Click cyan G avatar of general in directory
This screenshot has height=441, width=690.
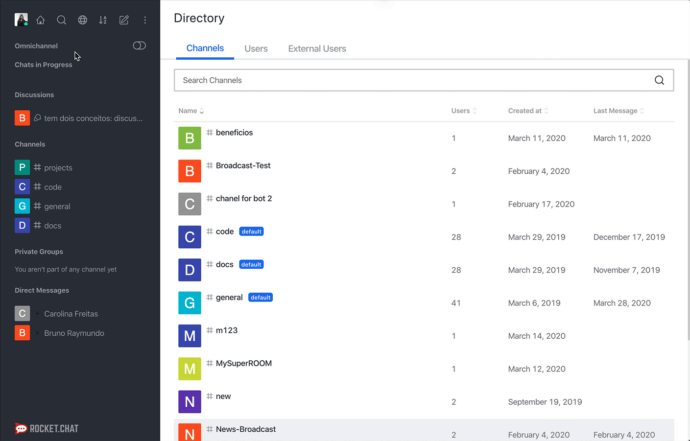point(190,303)
